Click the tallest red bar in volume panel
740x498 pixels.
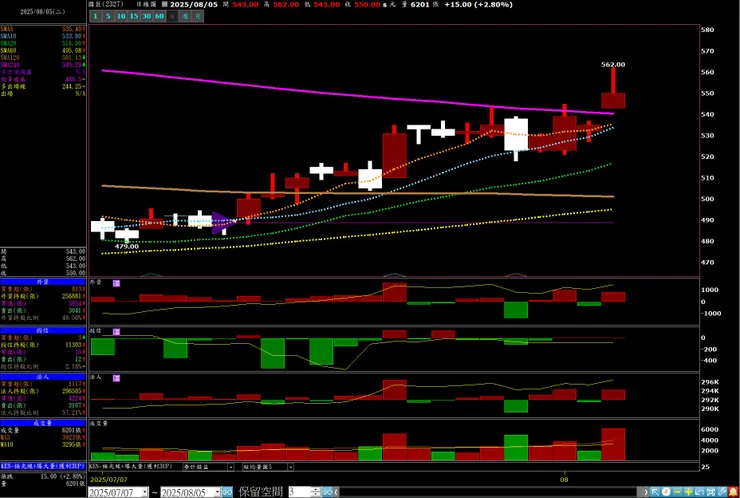(613, 444)
